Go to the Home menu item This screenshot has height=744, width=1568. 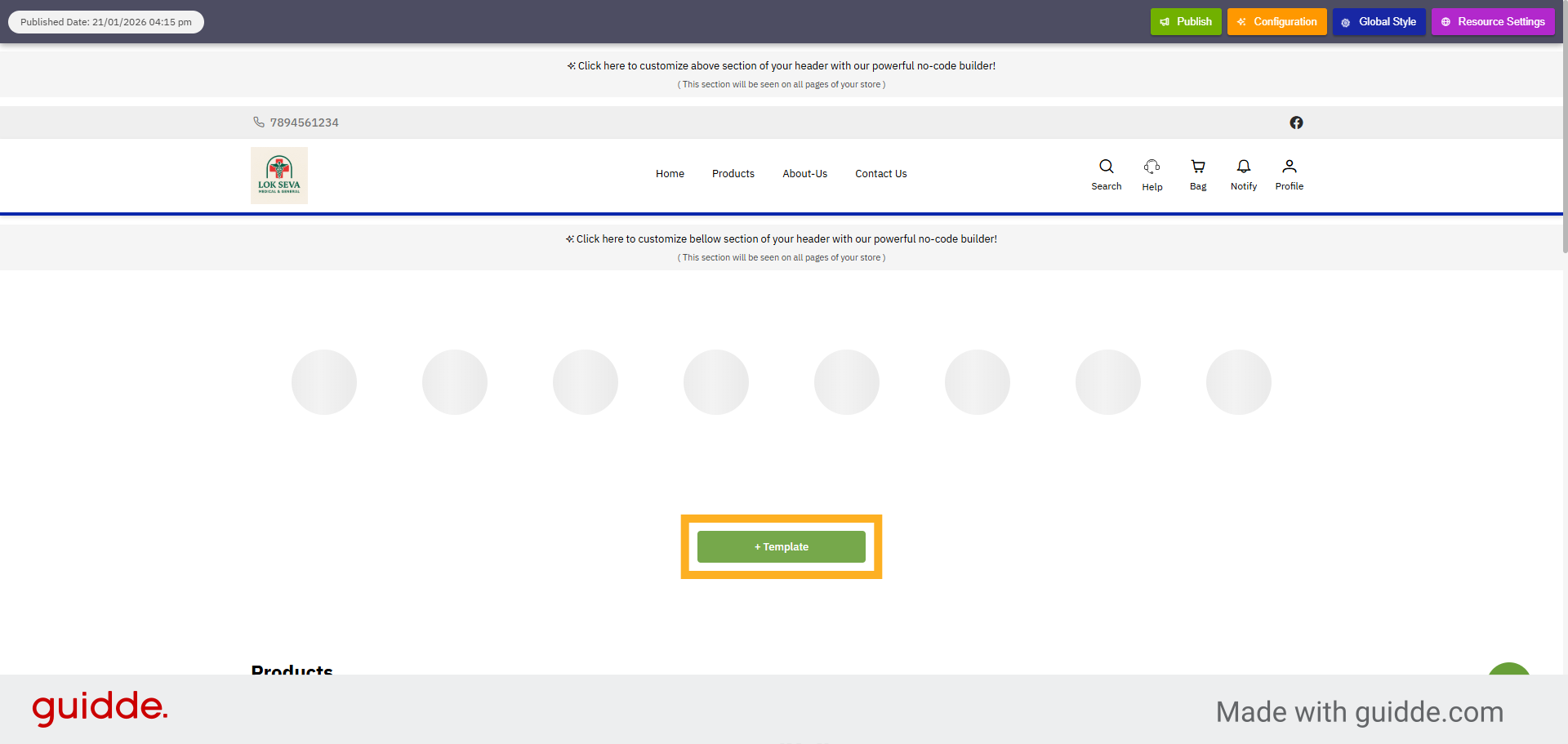(670, 174)
